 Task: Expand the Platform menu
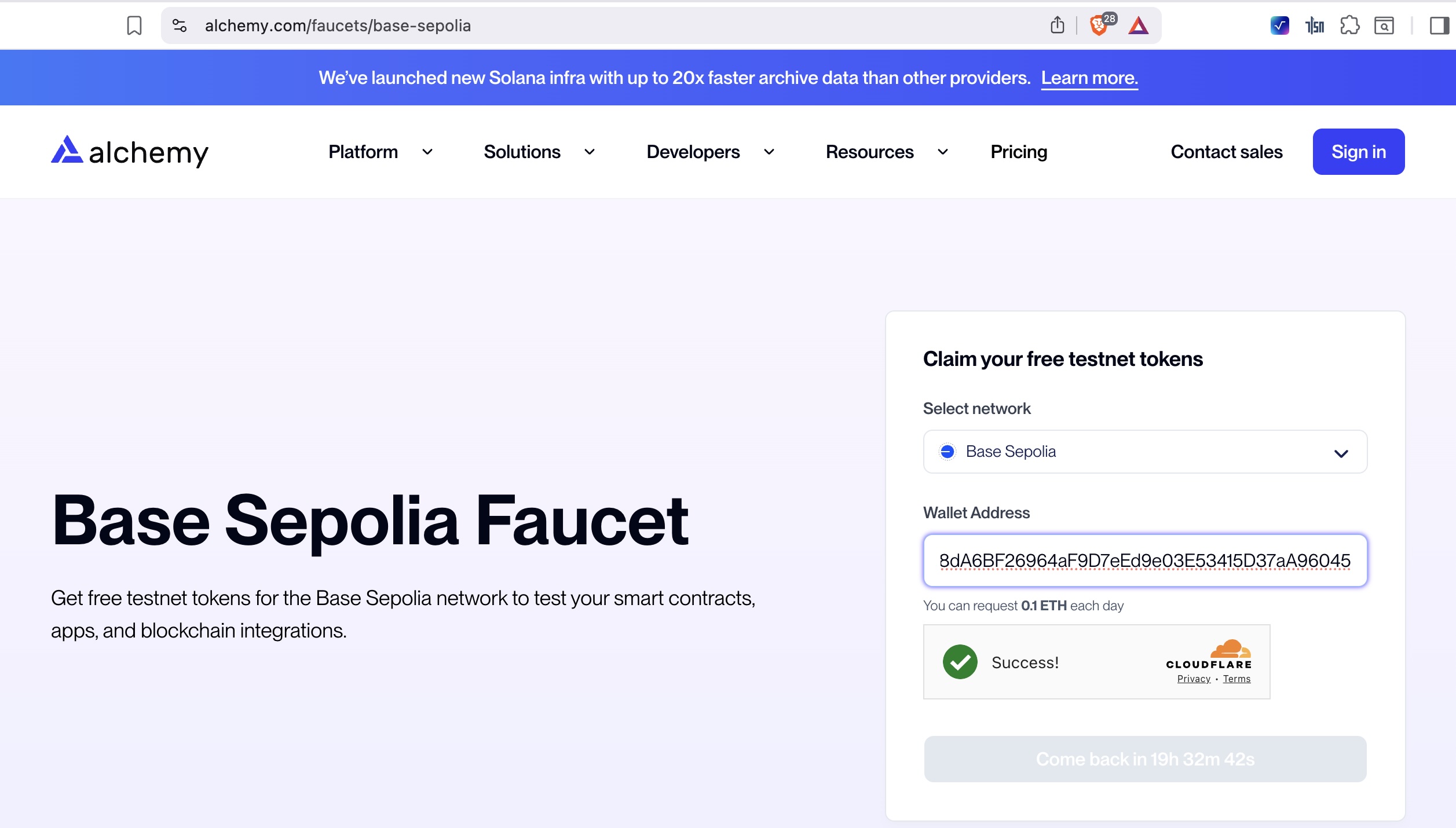click(380, 152)
